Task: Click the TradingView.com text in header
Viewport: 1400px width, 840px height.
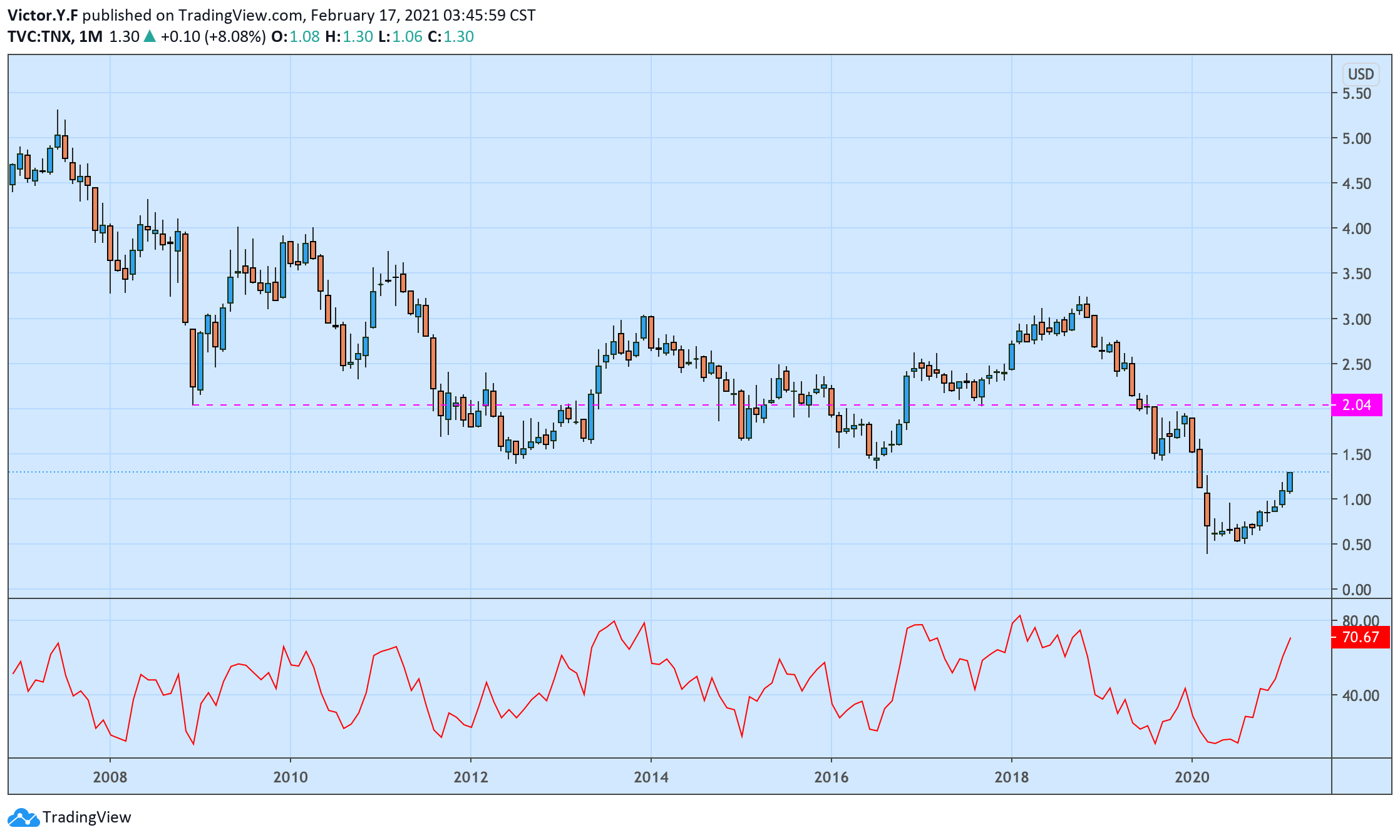Action: pos(240,15)
